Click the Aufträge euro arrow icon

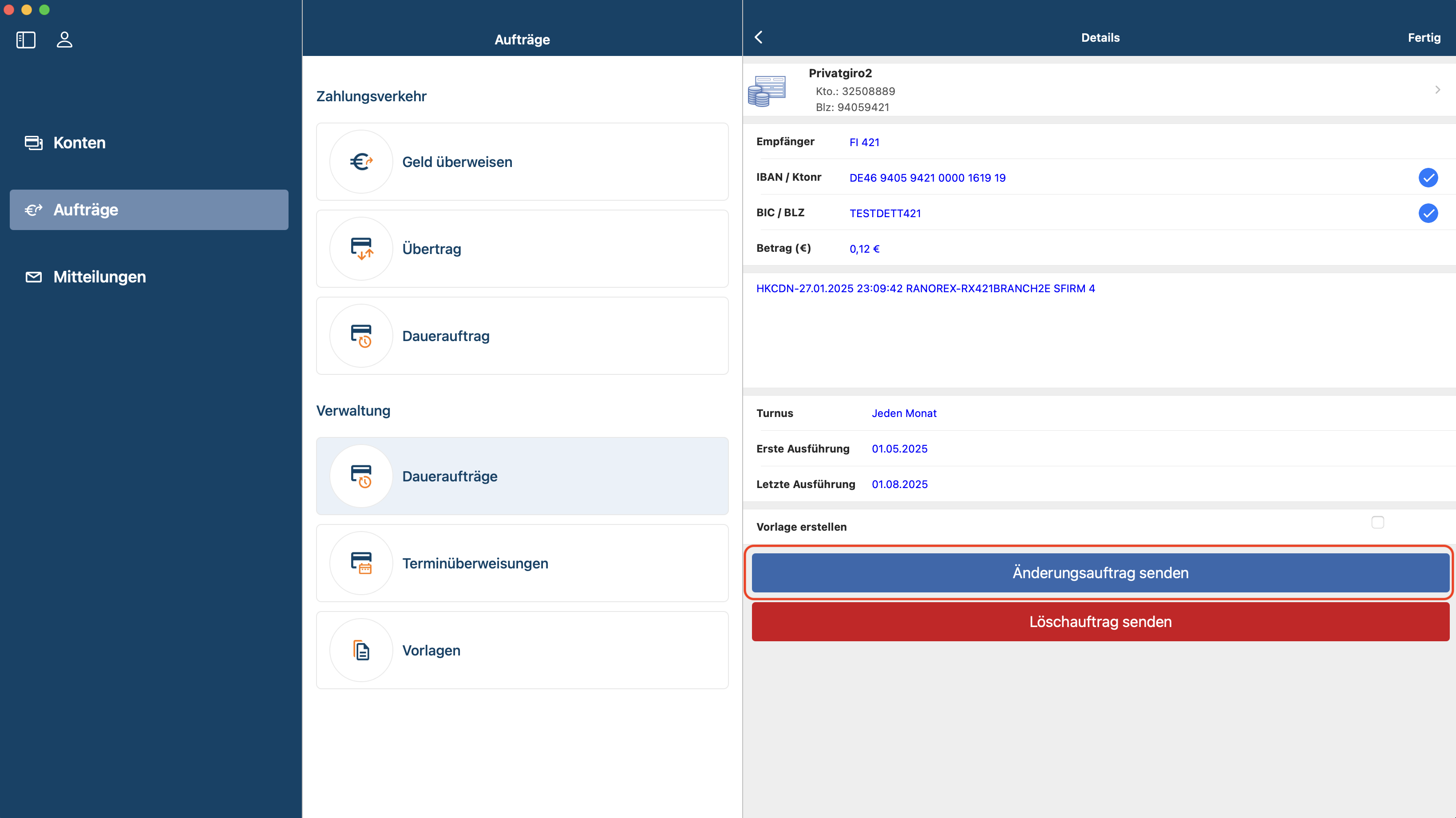click(33, 210)
